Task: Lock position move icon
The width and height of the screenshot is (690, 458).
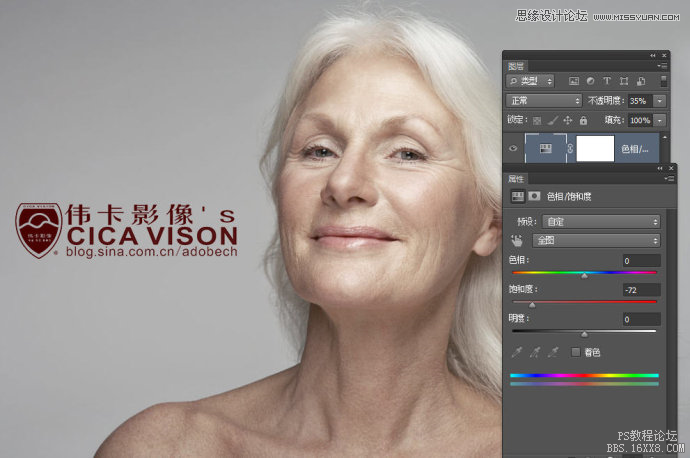Action: (x=568, y=120)
